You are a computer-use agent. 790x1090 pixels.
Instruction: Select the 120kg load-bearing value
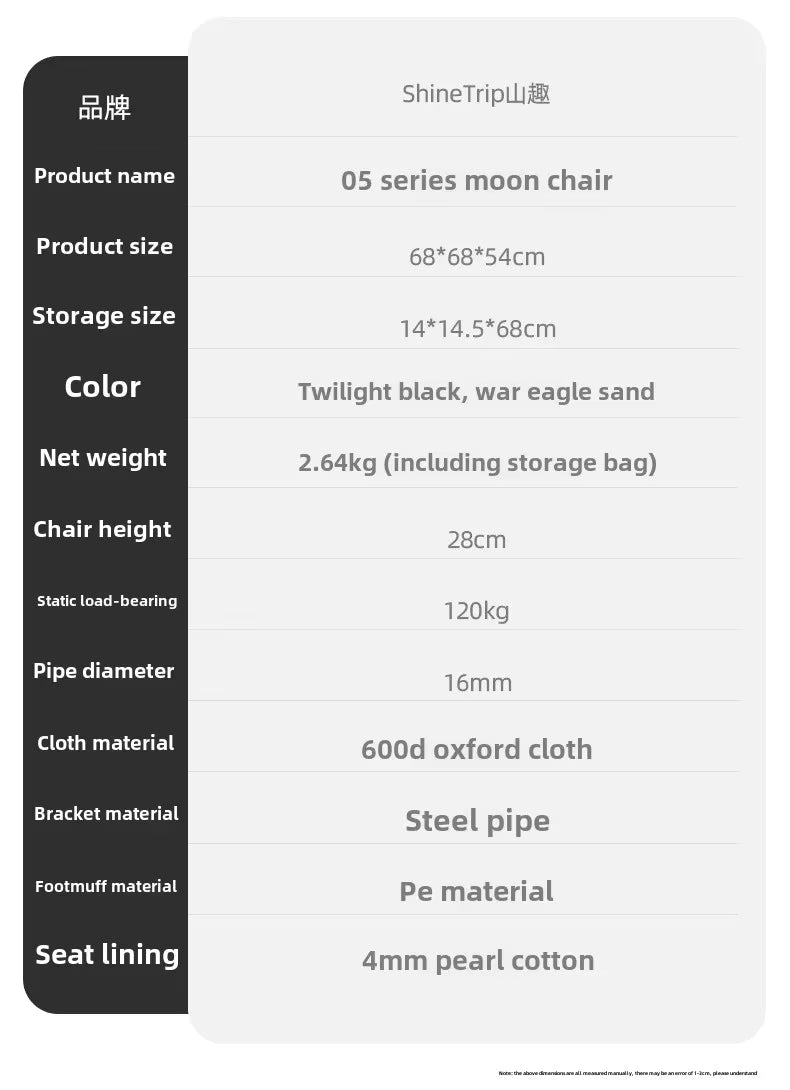pos(476,611)
